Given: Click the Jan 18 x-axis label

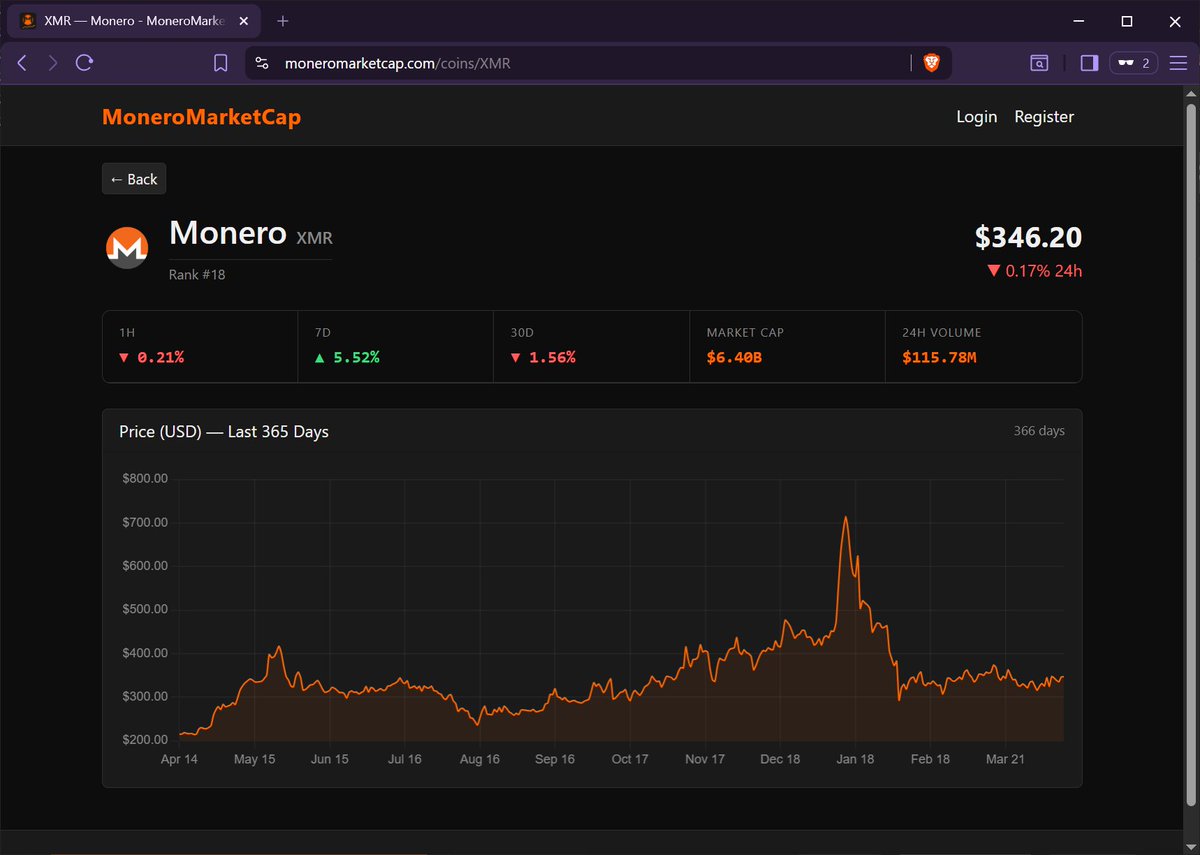Looking at the screenshot, I should pyautogui.click(x=855, y=760).
